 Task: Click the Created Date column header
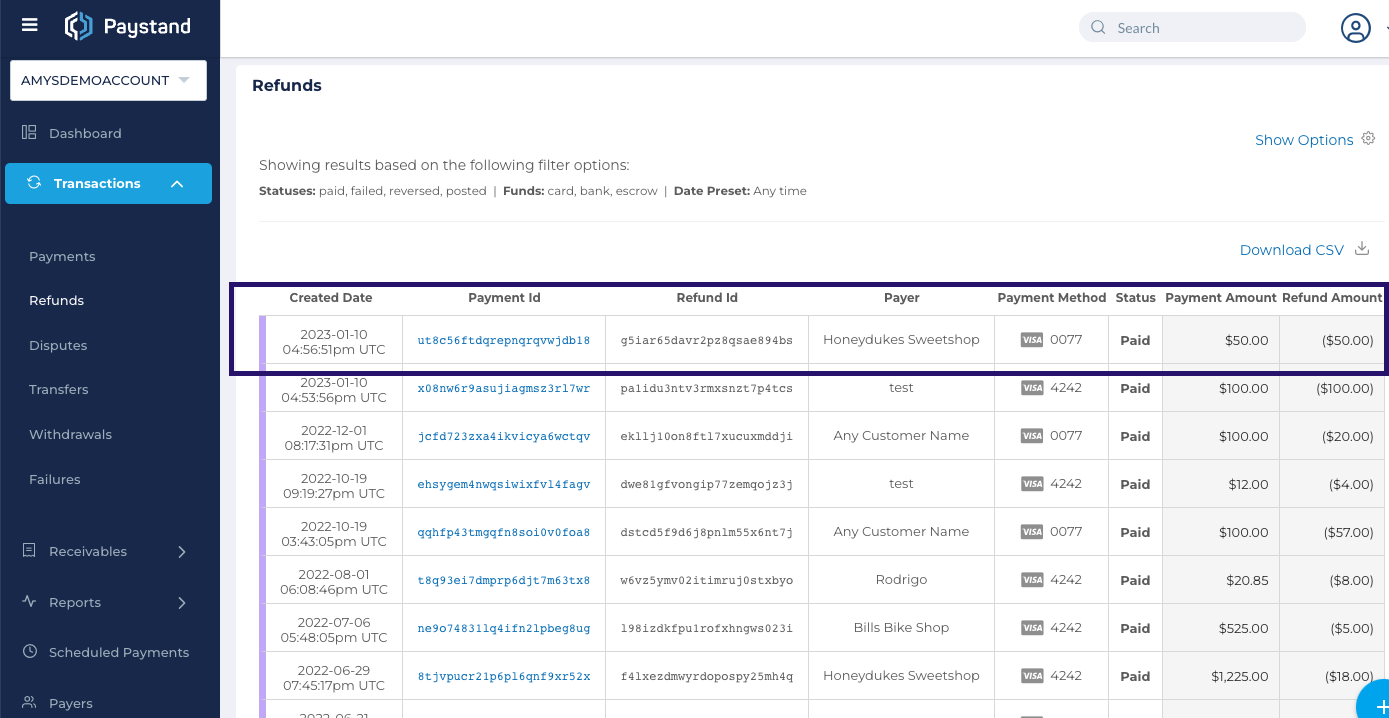(331, 297)
